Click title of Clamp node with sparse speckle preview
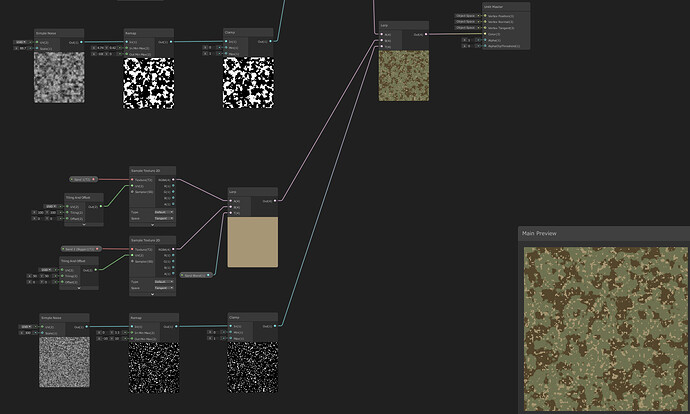Viewport: 690px width, 414px height. pos(234,317)
